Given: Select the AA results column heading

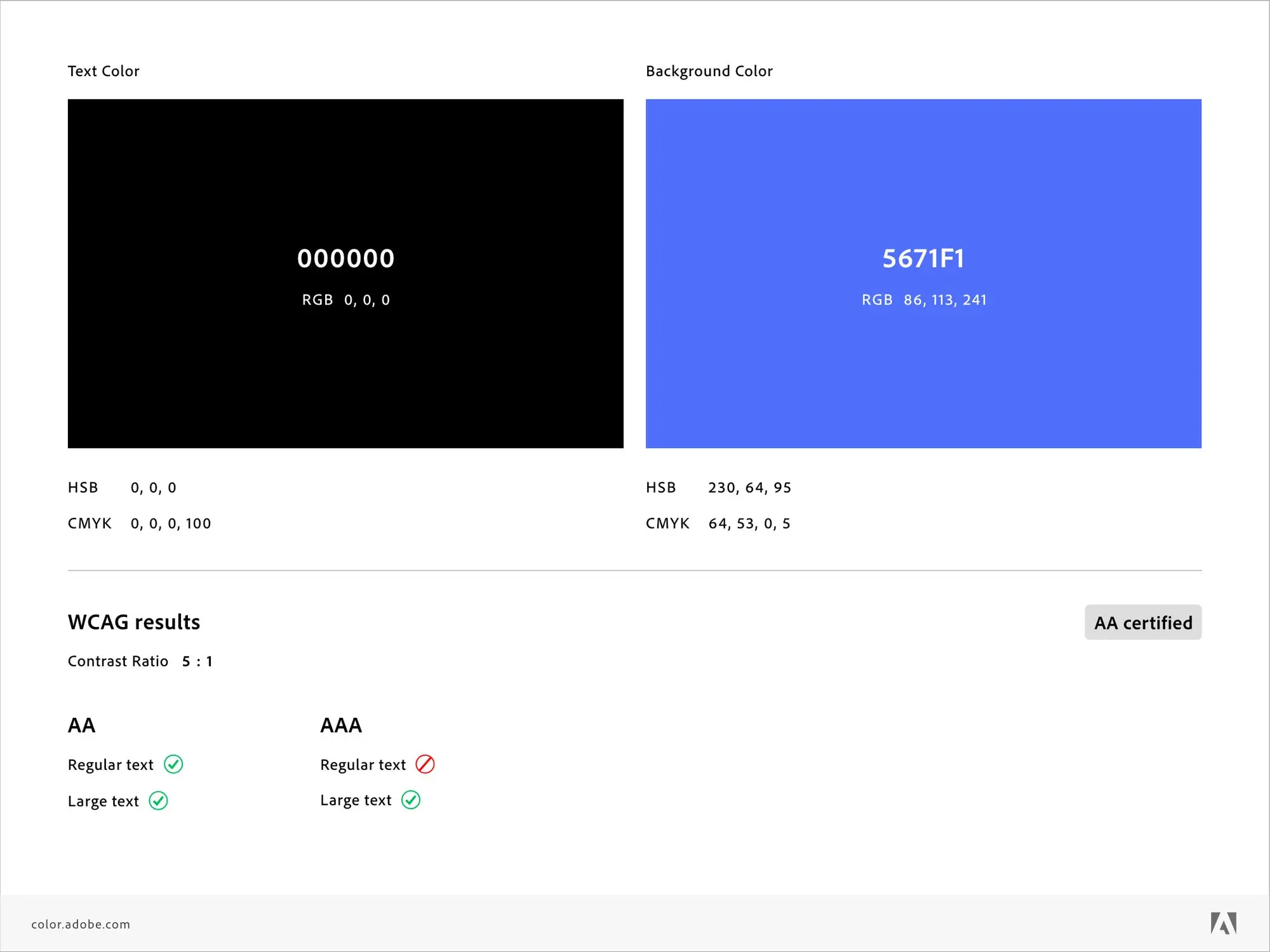Looking at the screenshot, I should click(x=81, y=725).
